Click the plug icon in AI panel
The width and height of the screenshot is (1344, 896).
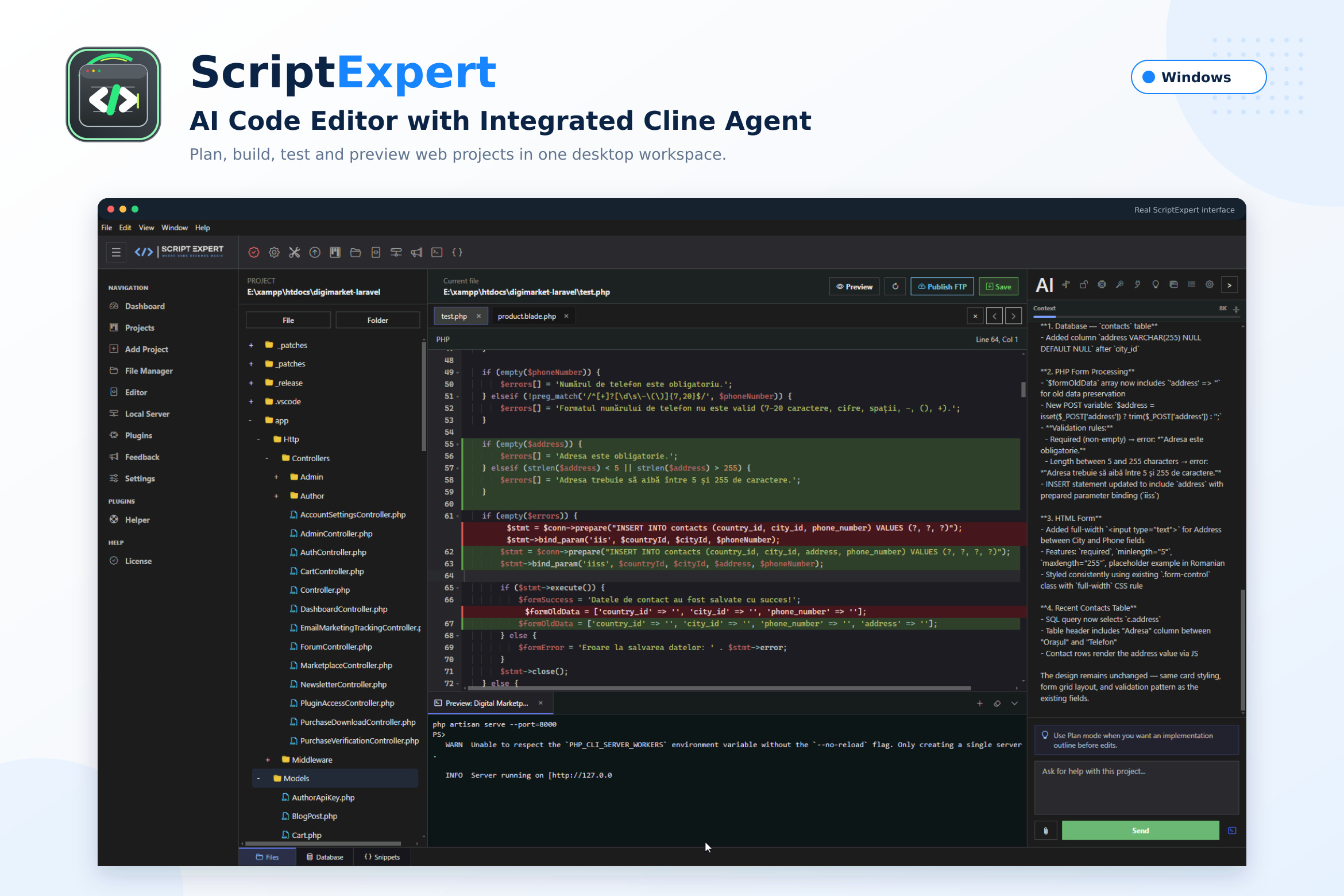1137,284
